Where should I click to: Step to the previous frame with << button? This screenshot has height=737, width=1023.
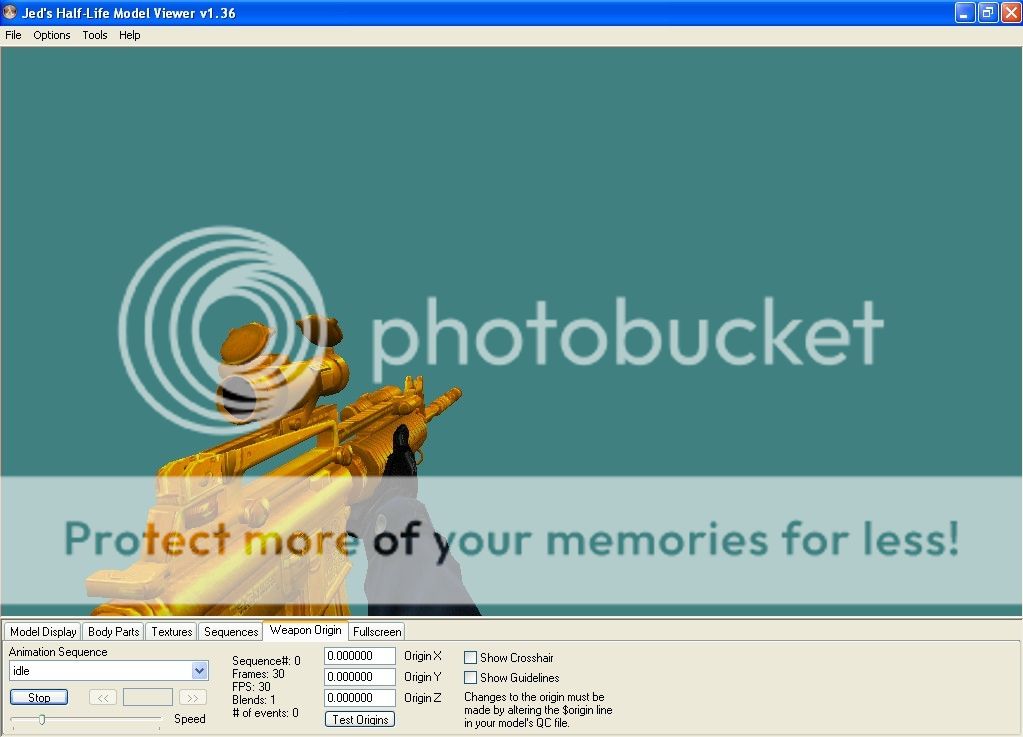tap(103, 698)
